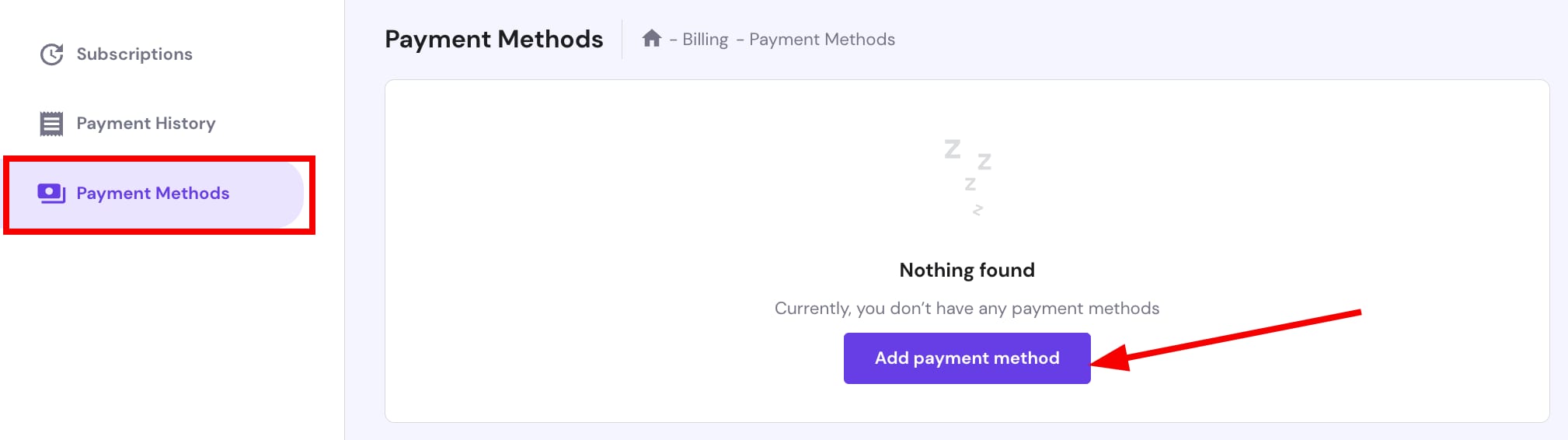Open the Subscriptions sidebar item
1568x440 pixels.
(x=134, y=54)
